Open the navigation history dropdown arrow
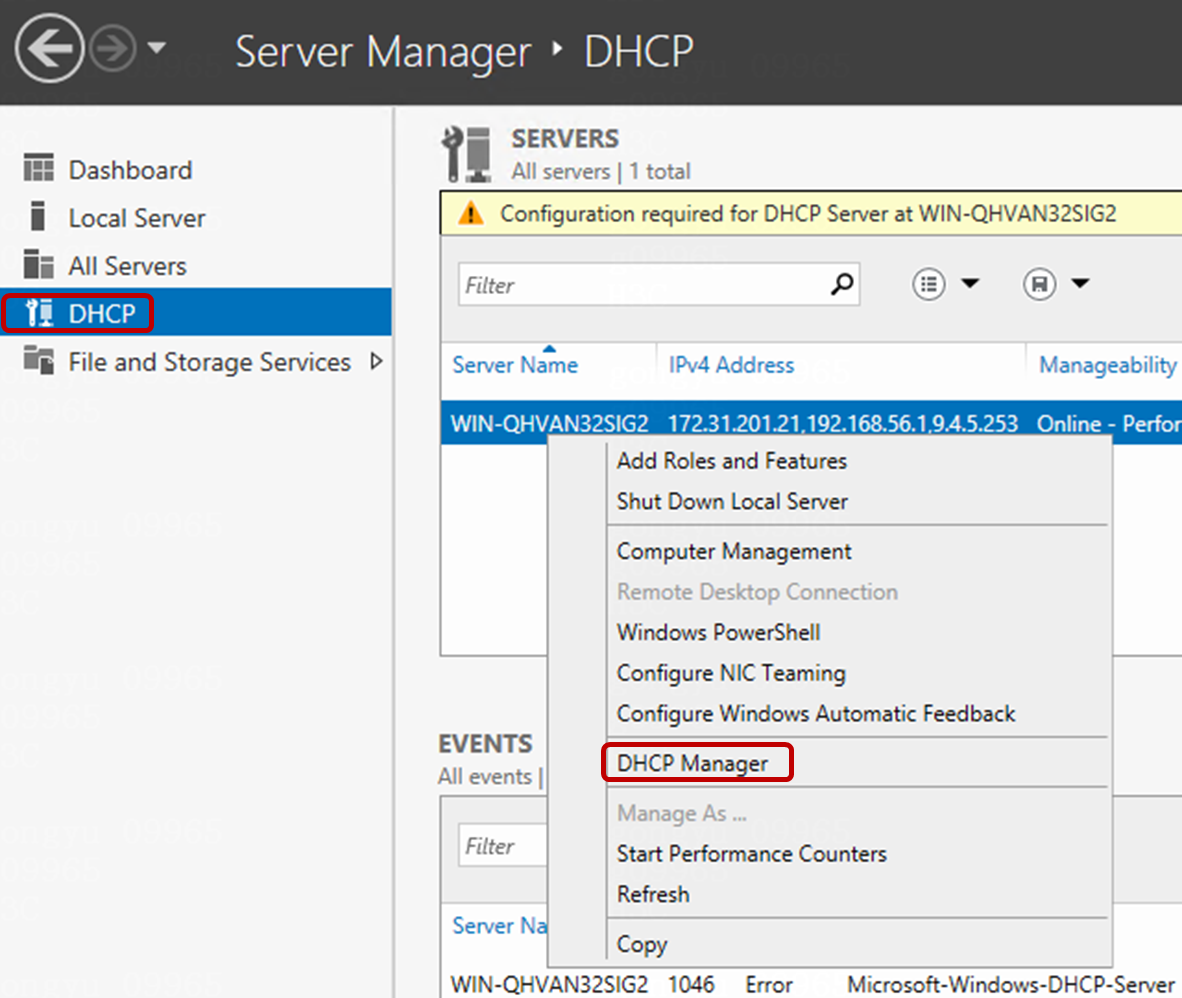The width and height of the screenshot is (1182, 998). click(157, 48)
